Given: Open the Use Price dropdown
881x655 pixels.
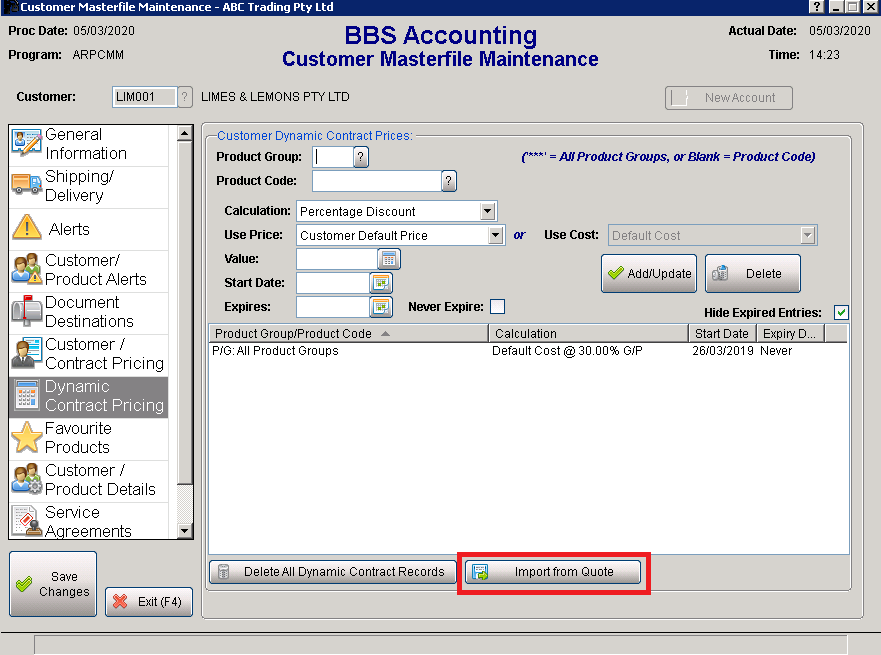Looking at the screenshot, I should [495, 235].
